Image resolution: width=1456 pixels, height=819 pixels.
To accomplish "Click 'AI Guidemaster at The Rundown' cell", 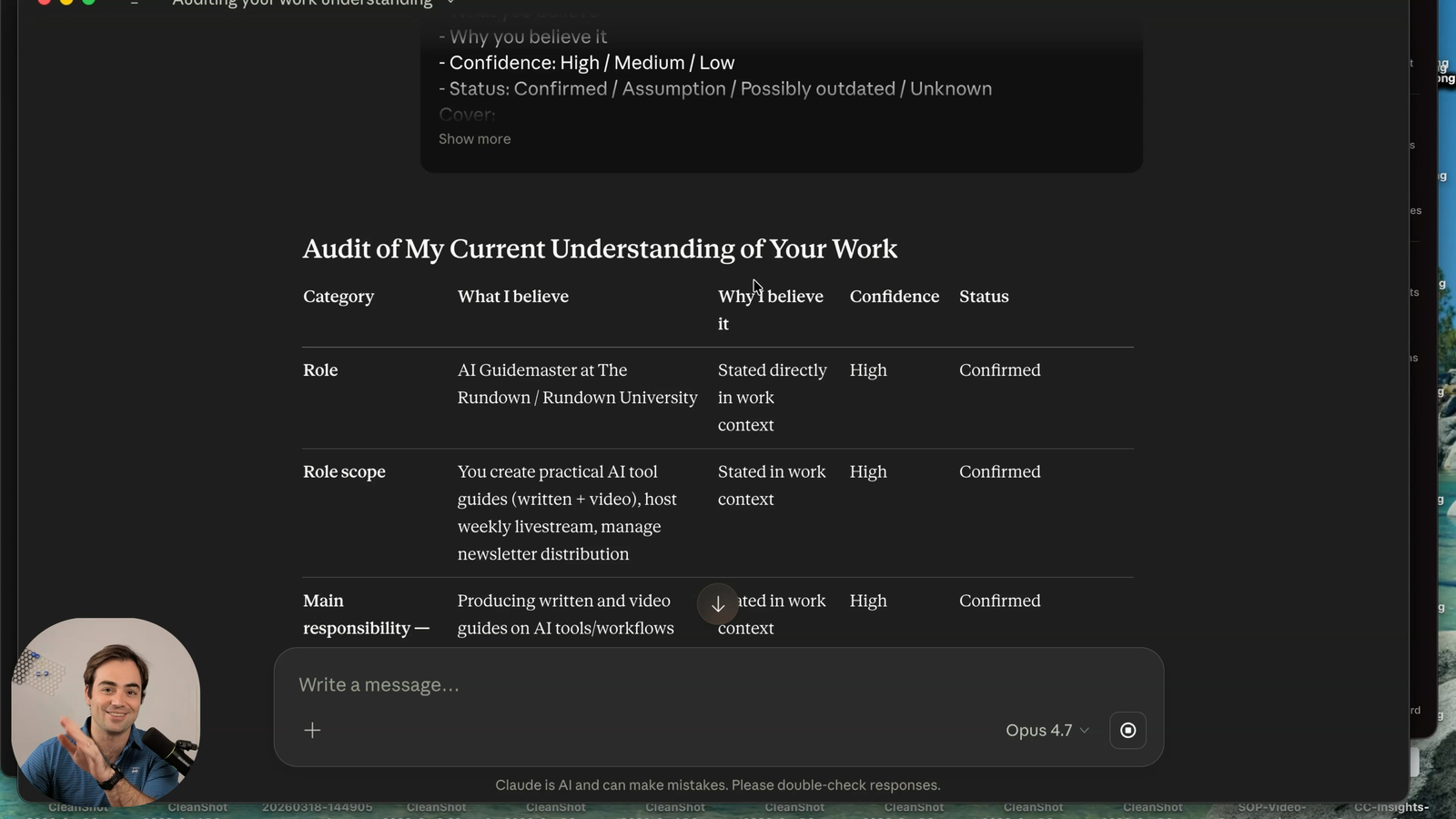I will pyautogui.click(x=577, y=383).
